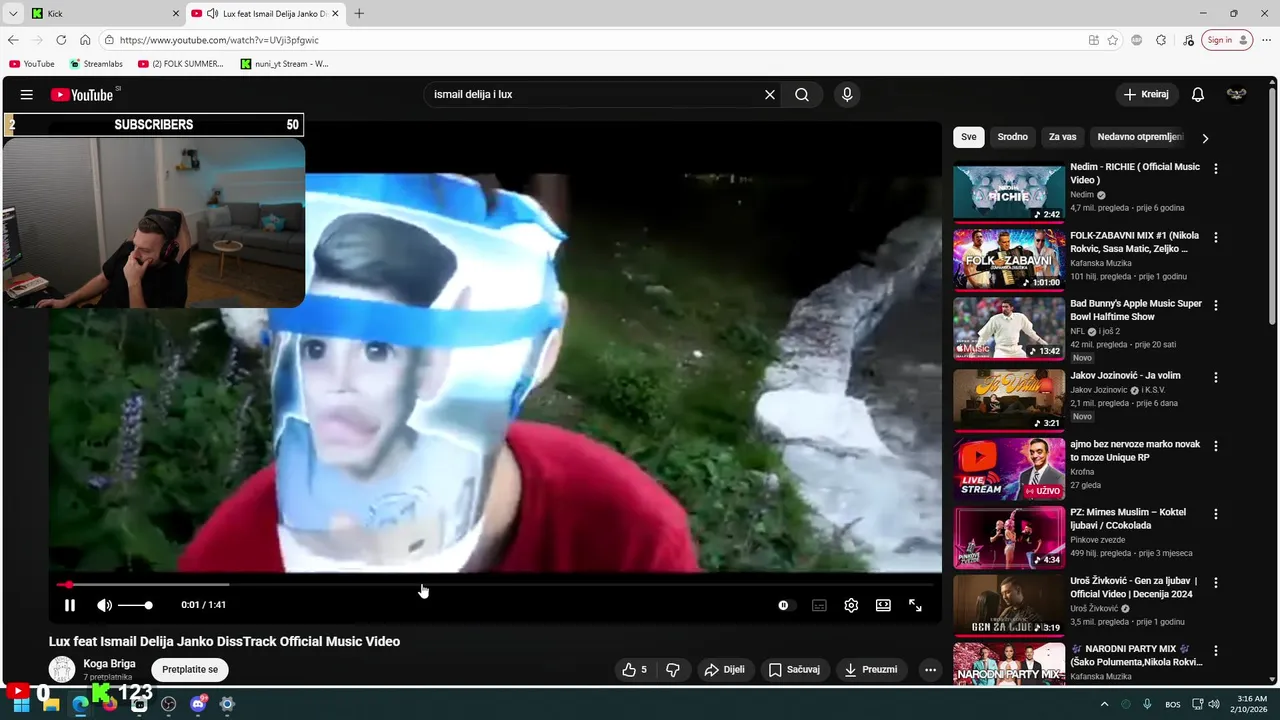The width and height of the screenshot is (1280, 720).
Task: Open Kreiraj create button
Action: 1146,95
